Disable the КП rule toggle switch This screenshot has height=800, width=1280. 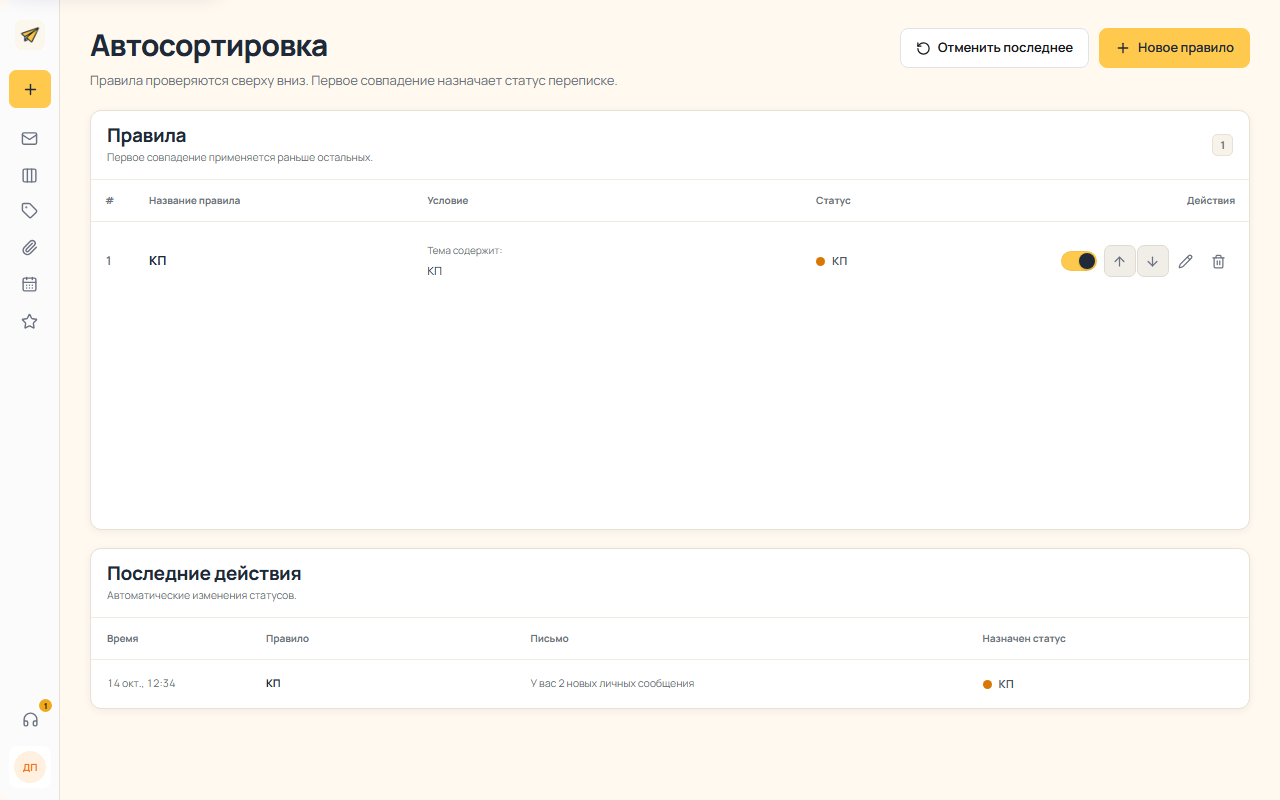click(x=1079, y=261)
